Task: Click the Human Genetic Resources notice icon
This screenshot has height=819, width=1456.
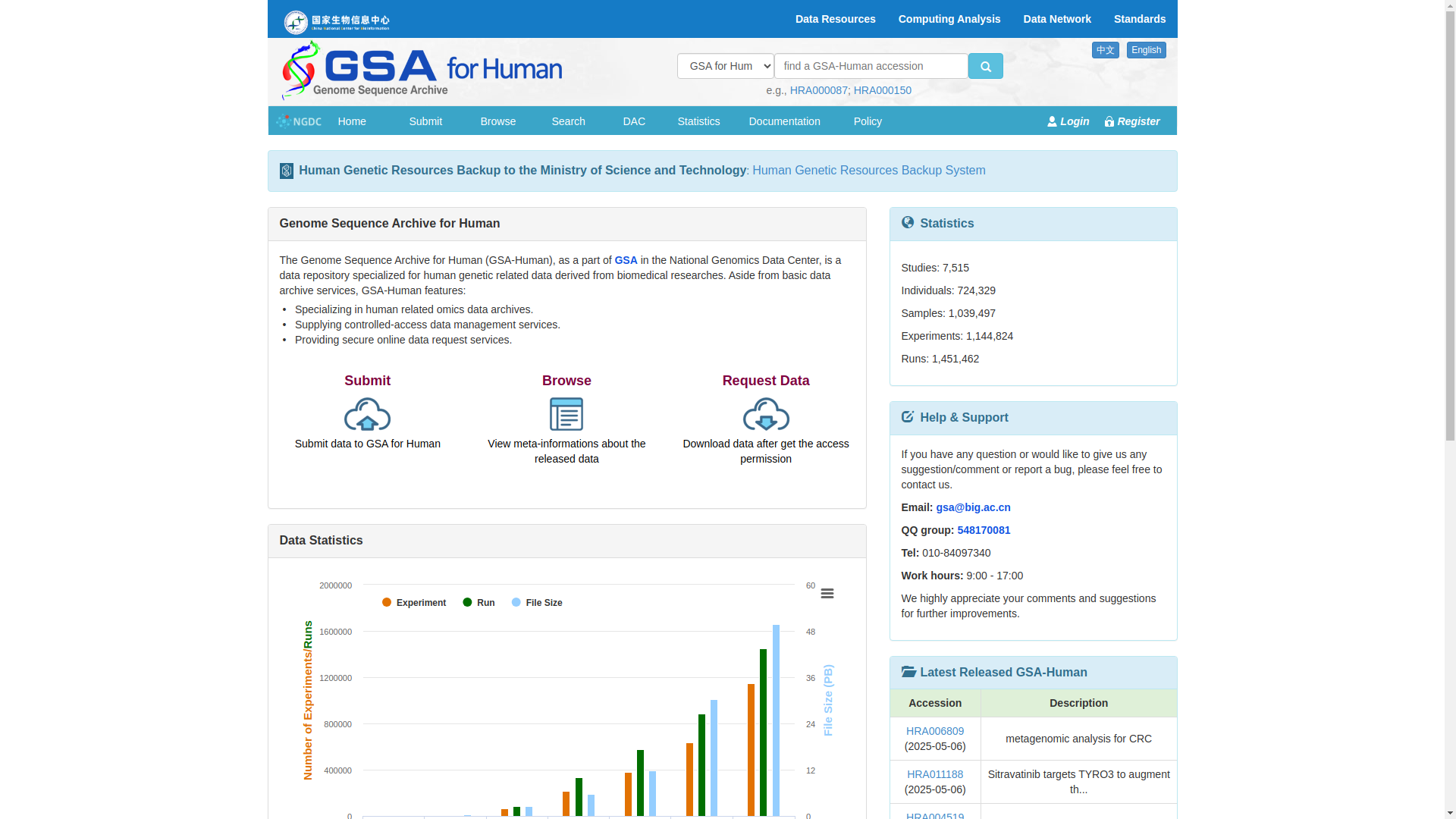Action: coord(286,171)
